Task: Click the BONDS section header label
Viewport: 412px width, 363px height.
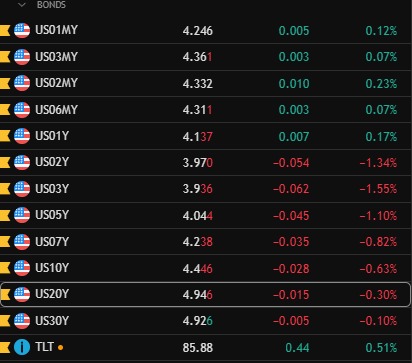Action: 51,5
